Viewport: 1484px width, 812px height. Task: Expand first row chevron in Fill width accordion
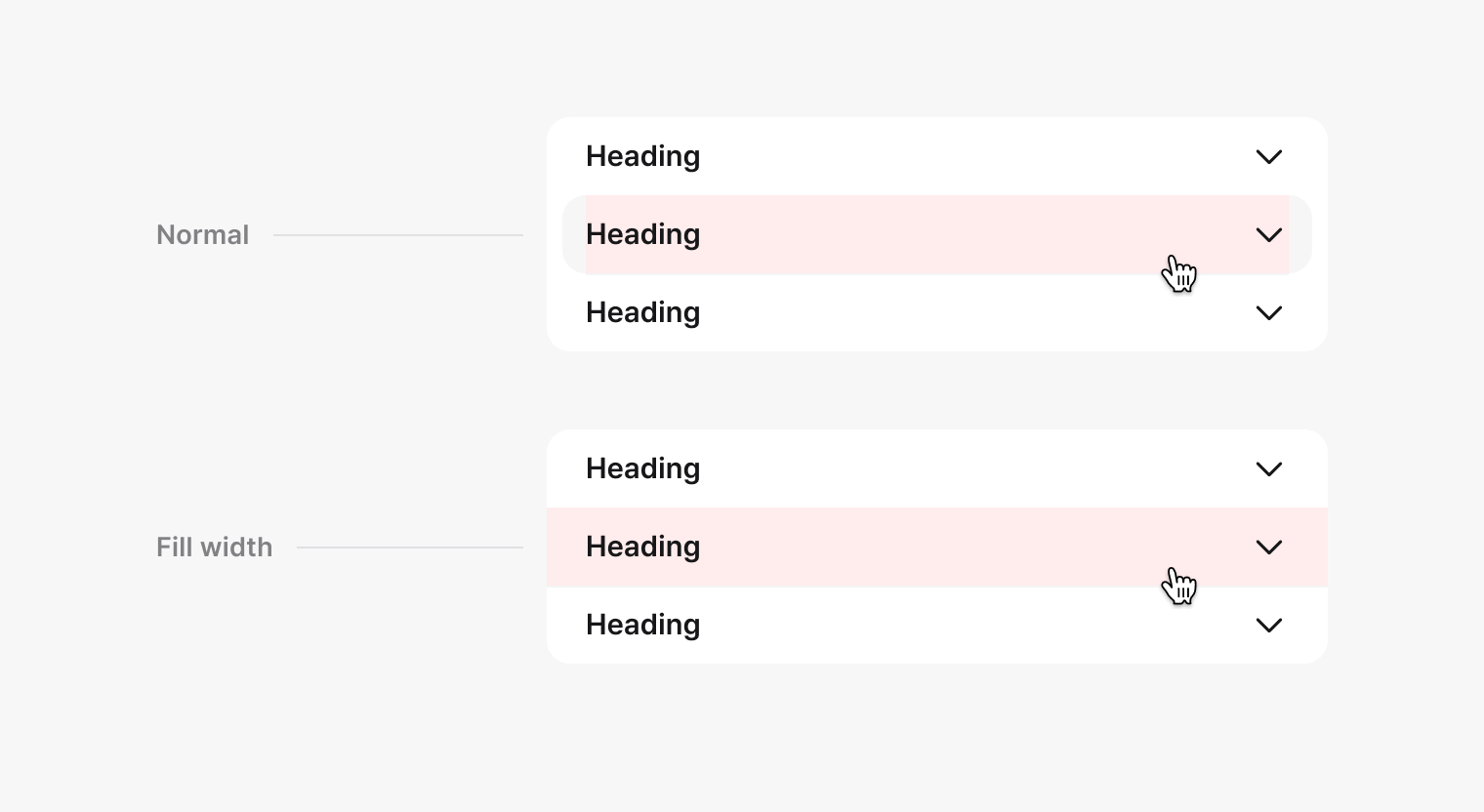tap(1268, 469)
